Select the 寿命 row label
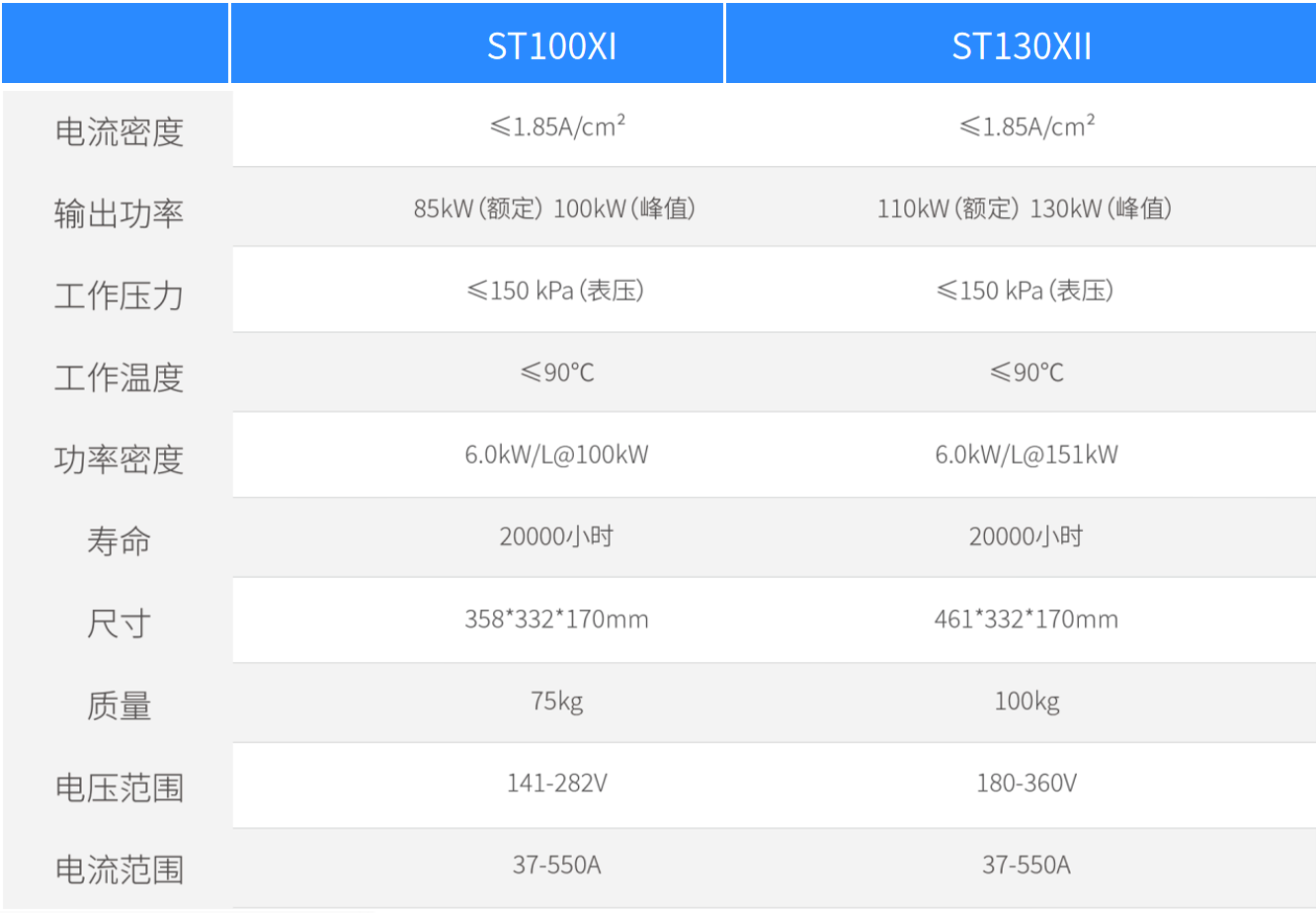Screen dimensions: 1316x913 119,541
